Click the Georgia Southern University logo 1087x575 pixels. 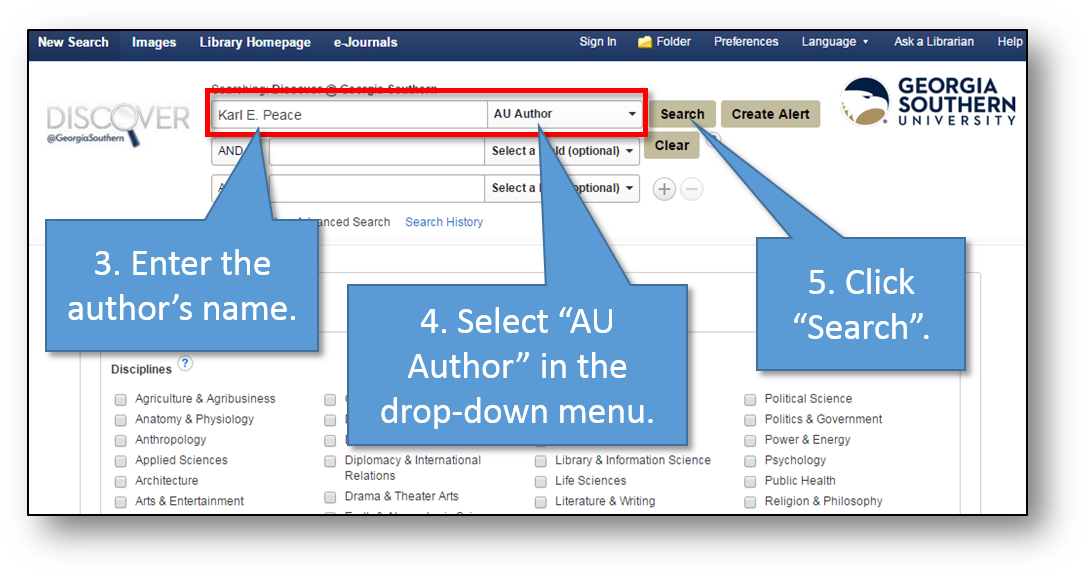[929, 101]
